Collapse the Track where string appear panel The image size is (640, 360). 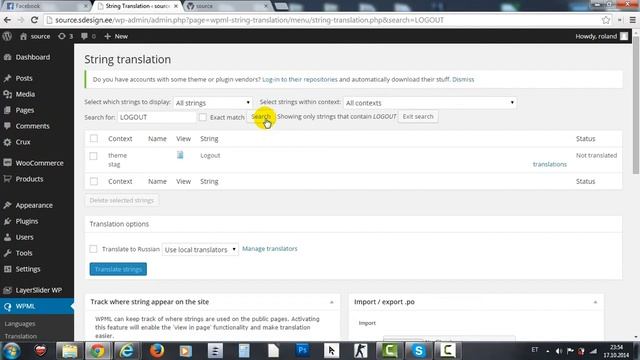coord(331,302)
